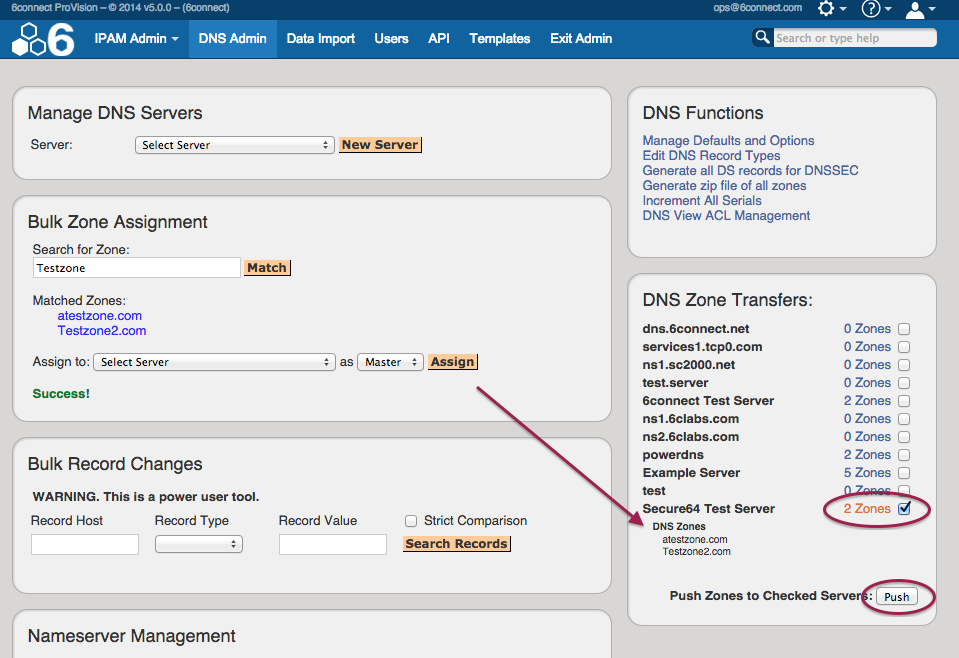
Task: Open DNS View ACL Management link
Action: (726, 215)
